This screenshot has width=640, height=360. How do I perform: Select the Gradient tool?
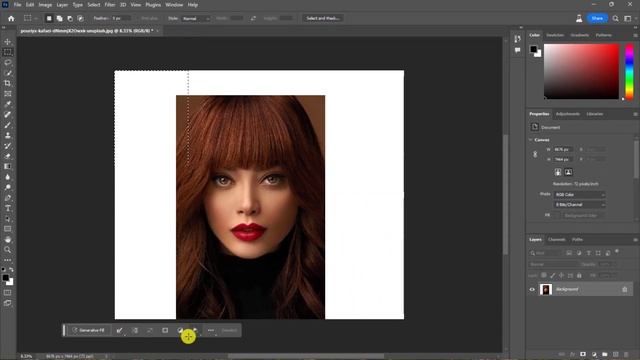(x=7, y=167)
